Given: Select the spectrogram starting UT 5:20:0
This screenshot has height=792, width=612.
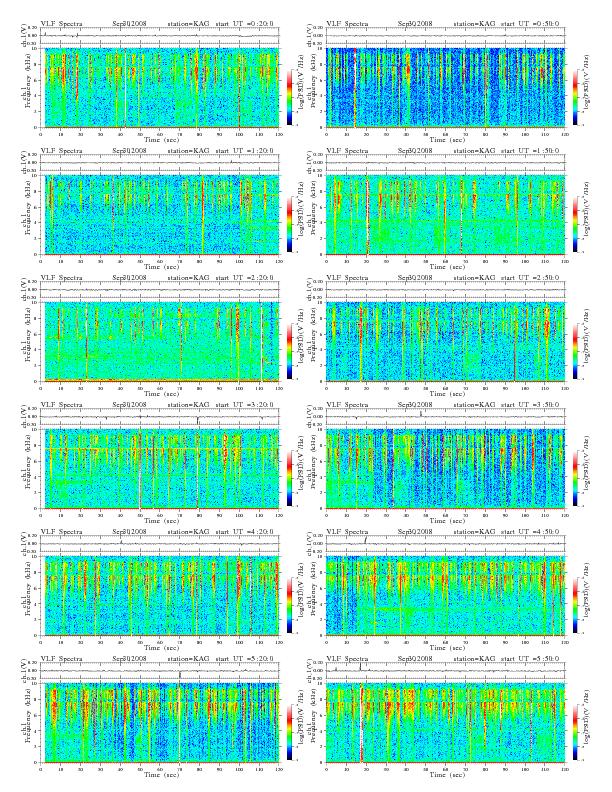Looking at the screenshot, I should pos(160,722).
